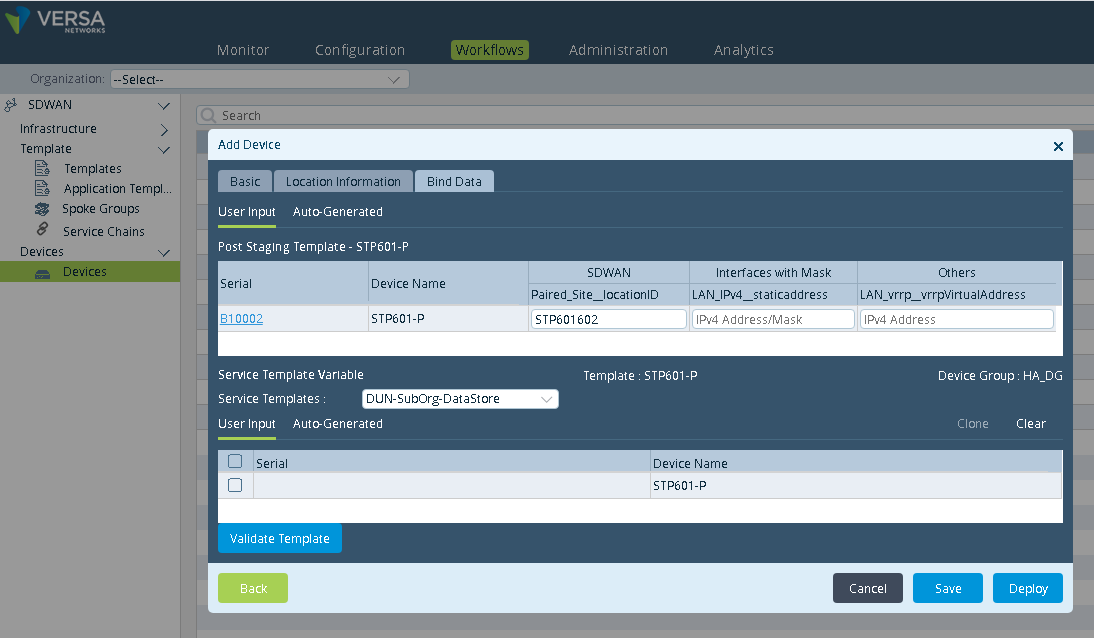This screenshot has width=1094, height=638.
Task: Click the Search input box
Action: pos(645,115)
